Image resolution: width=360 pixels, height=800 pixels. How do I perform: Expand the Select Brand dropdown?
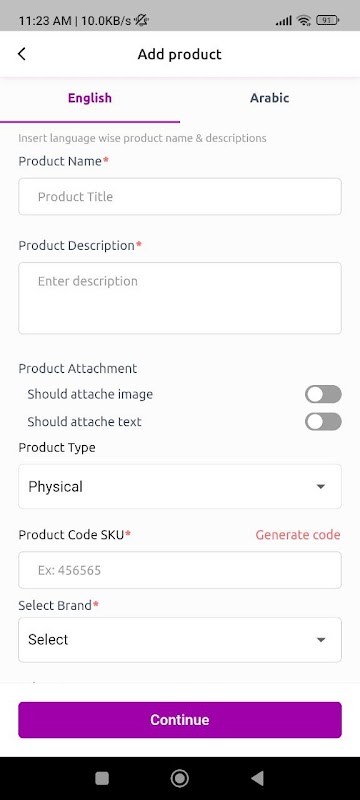point(180,640)
